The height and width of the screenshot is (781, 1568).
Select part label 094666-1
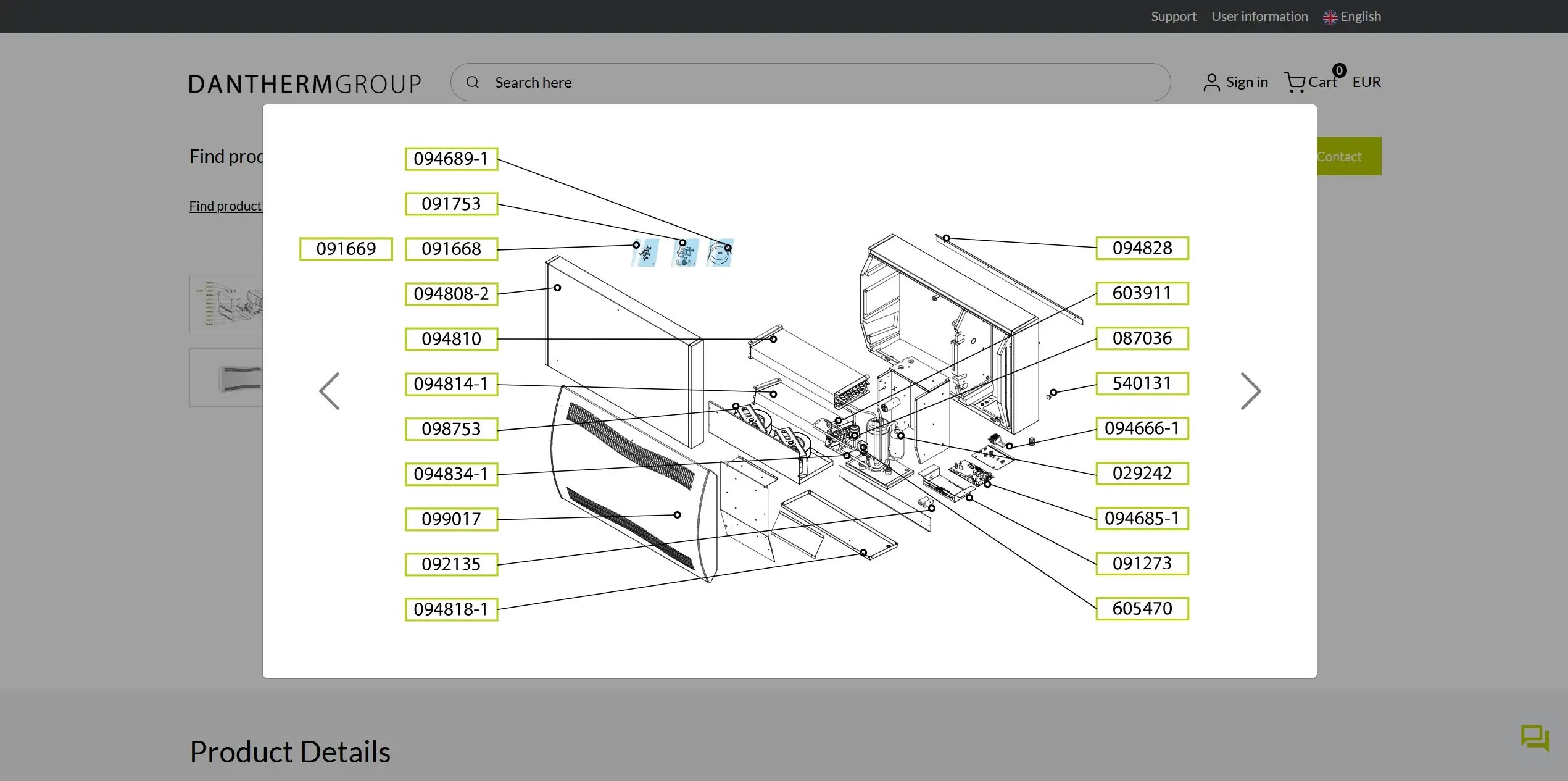coord(1142,428)
